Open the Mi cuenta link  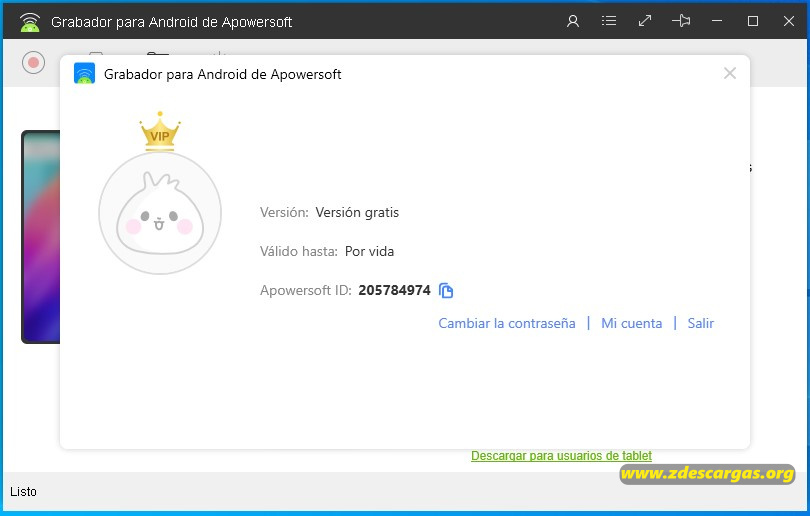point(631,323)
